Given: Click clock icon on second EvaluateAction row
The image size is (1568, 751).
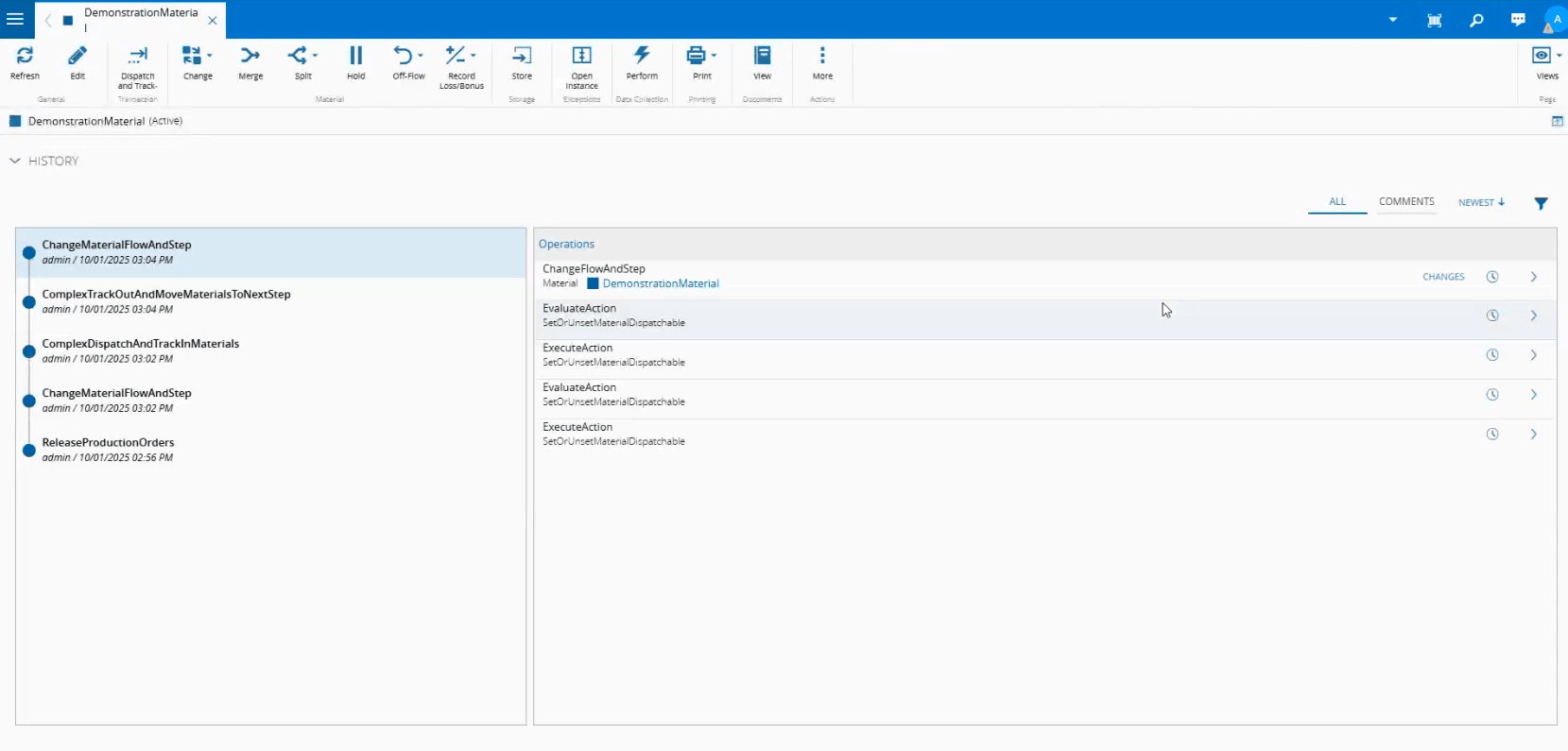Looking at the screenshot, I should (x=1492, y=395).
